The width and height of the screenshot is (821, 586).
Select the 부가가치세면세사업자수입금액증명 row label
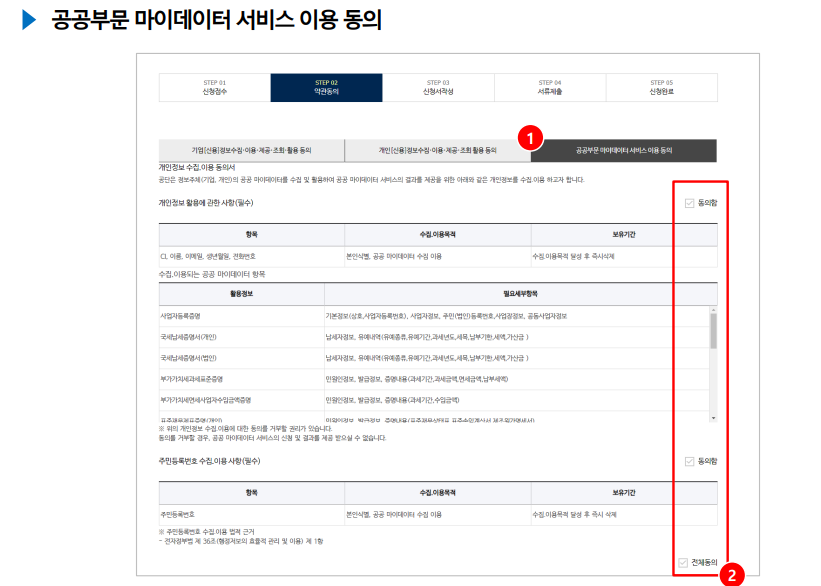[x=206, y=400]
